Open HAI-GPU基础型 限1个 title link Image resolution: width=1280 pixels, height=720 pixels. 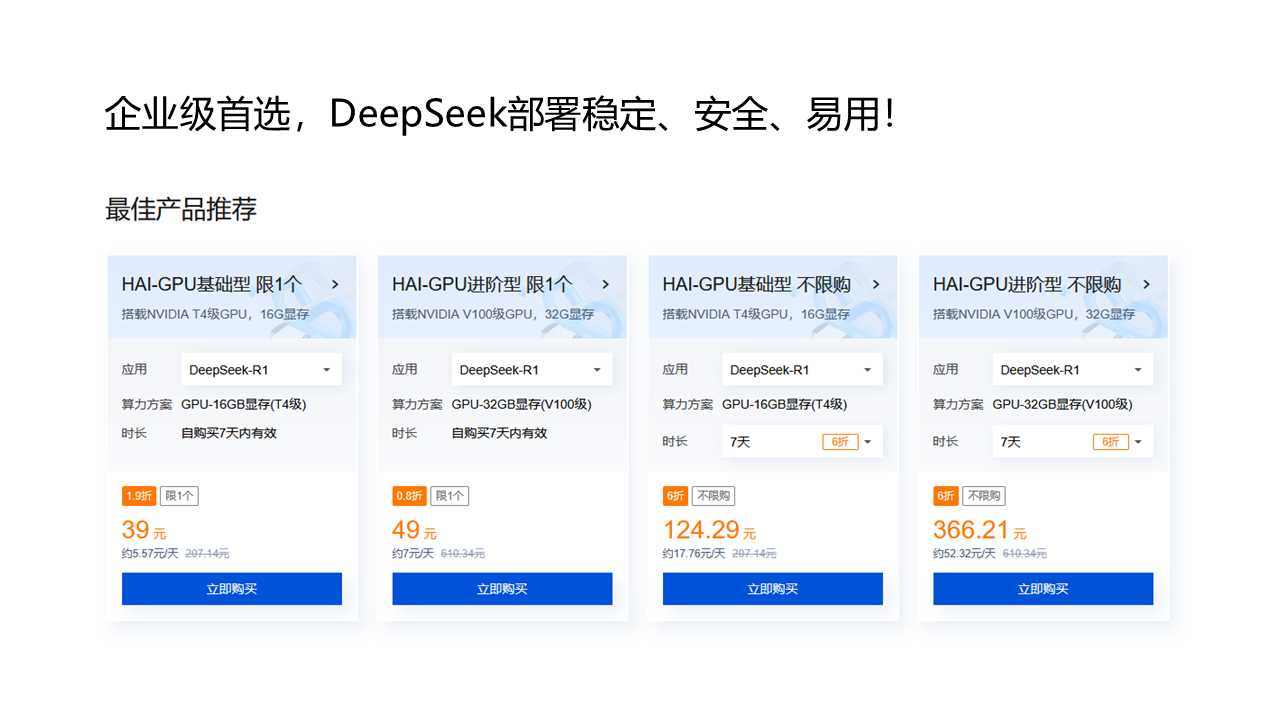click(212, 284)
